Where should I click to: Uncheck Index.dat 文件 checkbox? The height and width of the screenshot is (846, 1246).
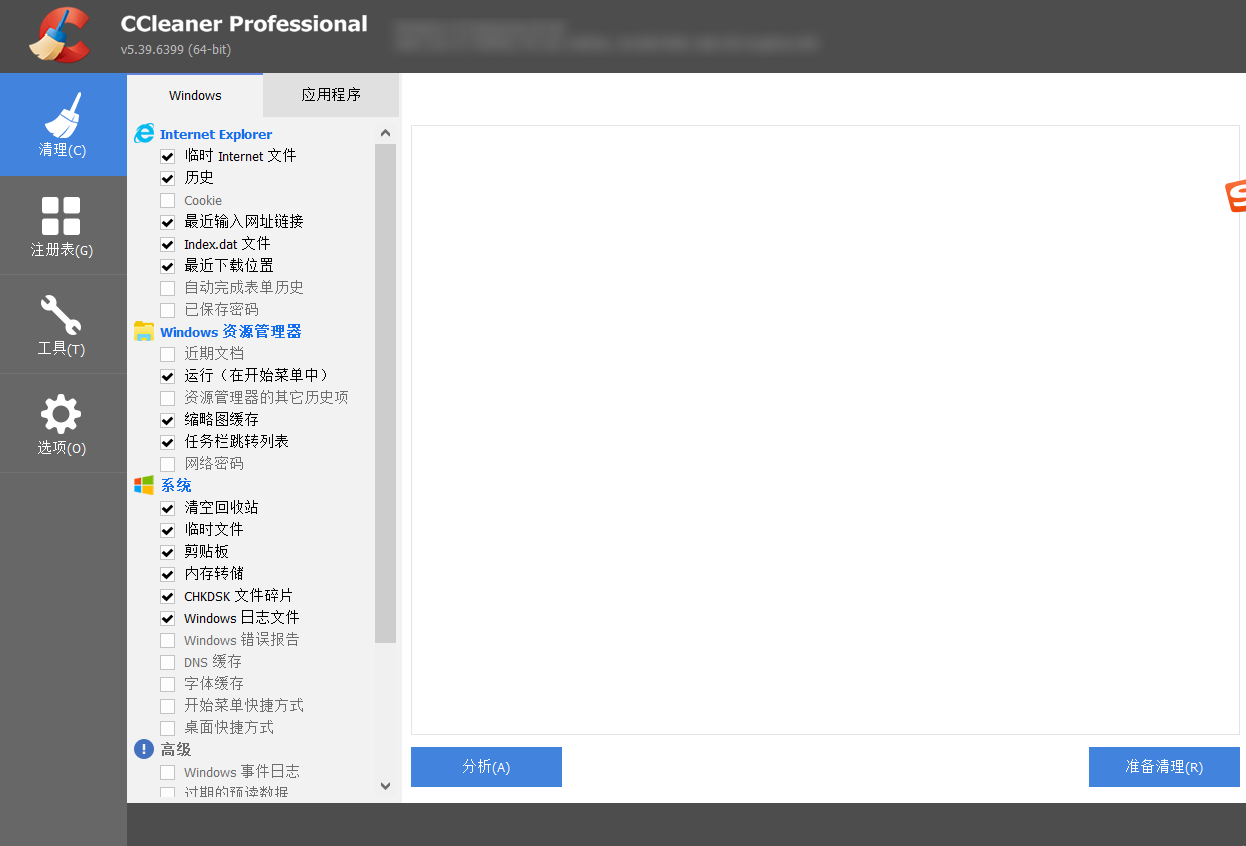coord(167,245)
